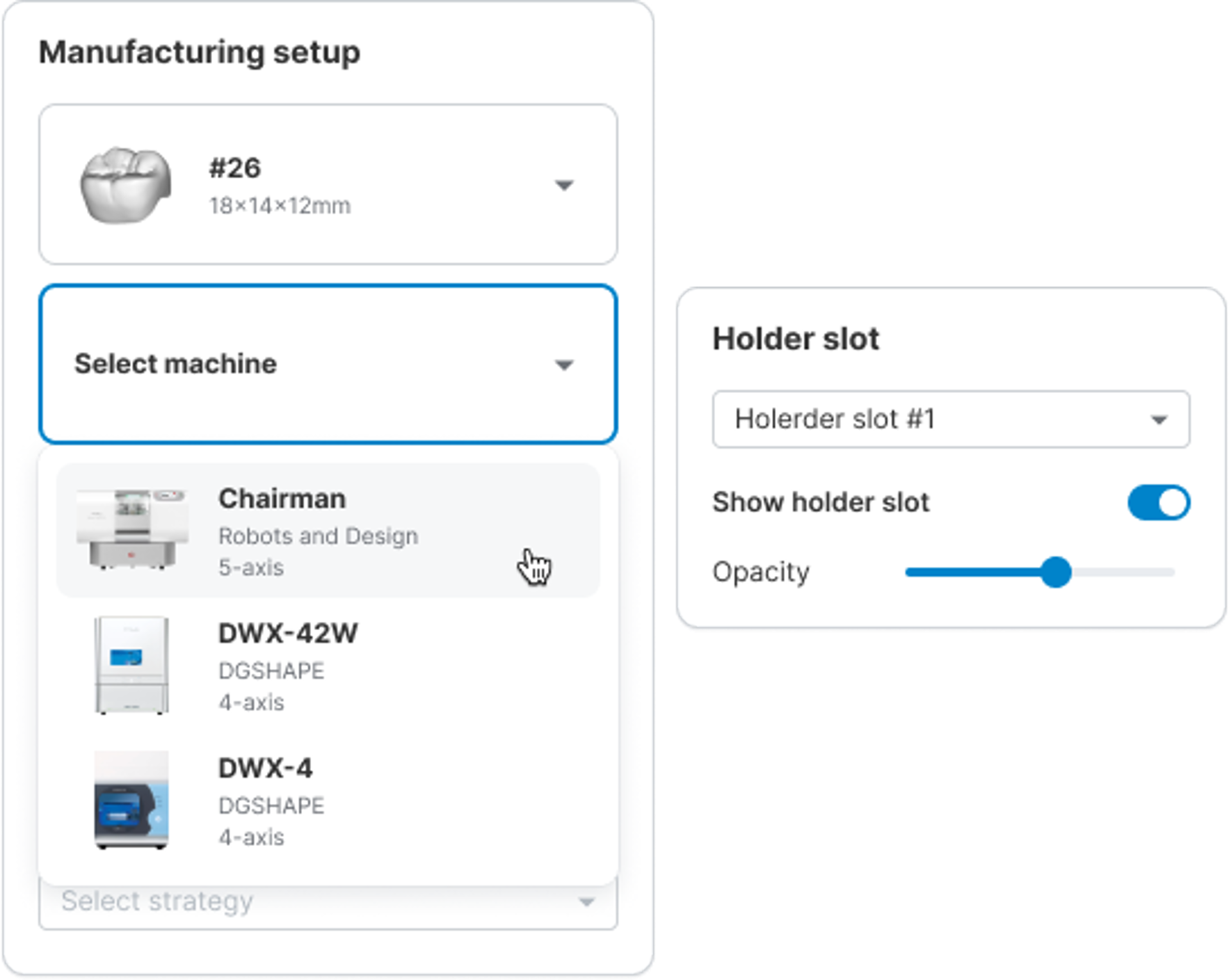Select the DWX-4 machine name
This screenshot has height=980, width=1229.
pyautogui.click(x=266, y=768)
